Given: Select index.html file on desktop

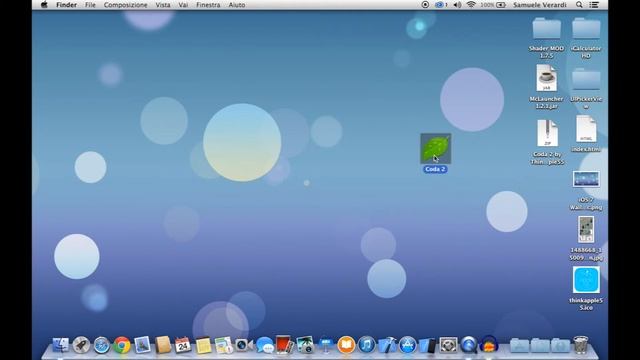Looking at the screenshot, I should [586, 129].
